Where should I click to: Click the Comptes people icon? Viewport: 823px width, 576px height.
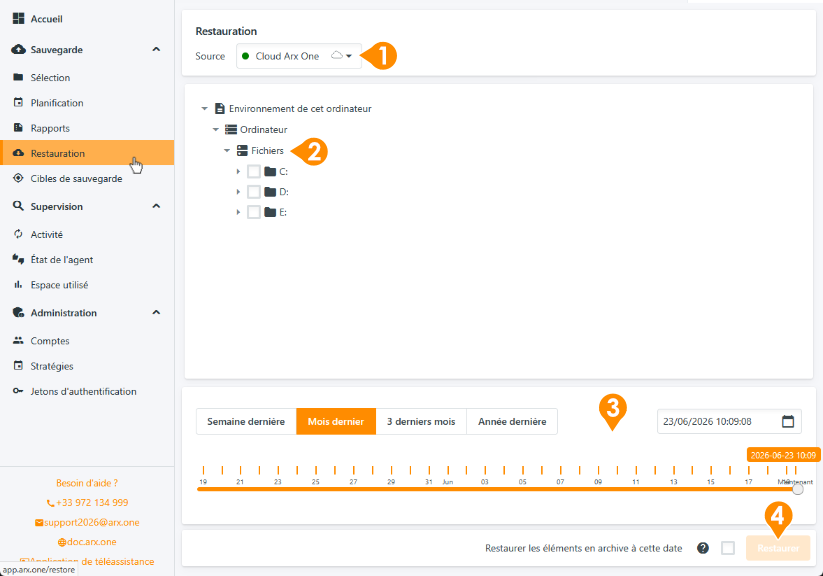(18, 340)
